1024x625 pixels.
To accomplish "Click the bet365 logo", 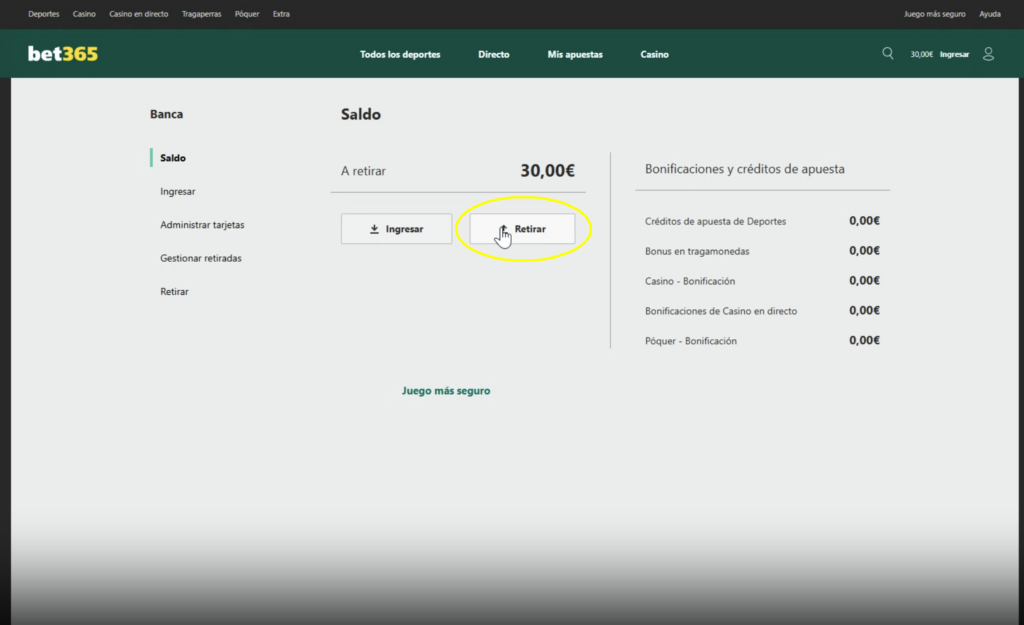I will click(x=63, y=54).
